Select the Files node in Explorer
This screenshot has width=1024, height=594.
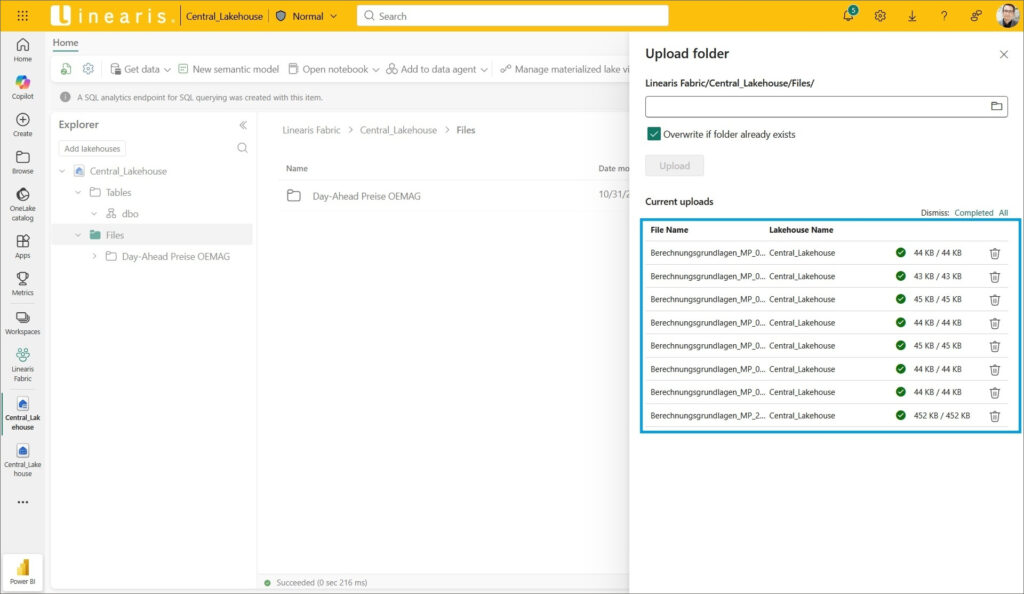(114, 235)
